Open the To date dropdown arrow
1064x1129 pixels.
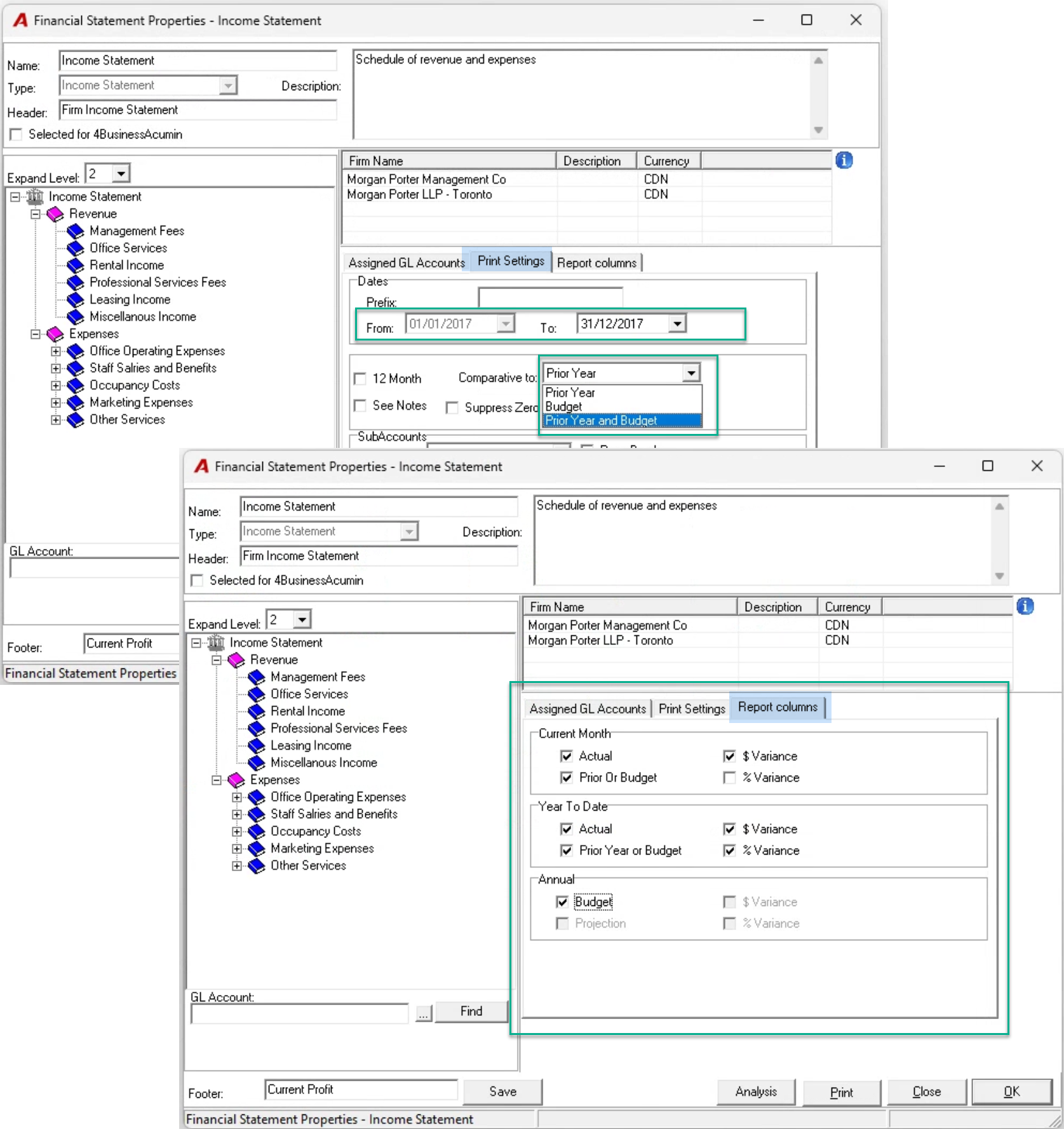point(678,324)
